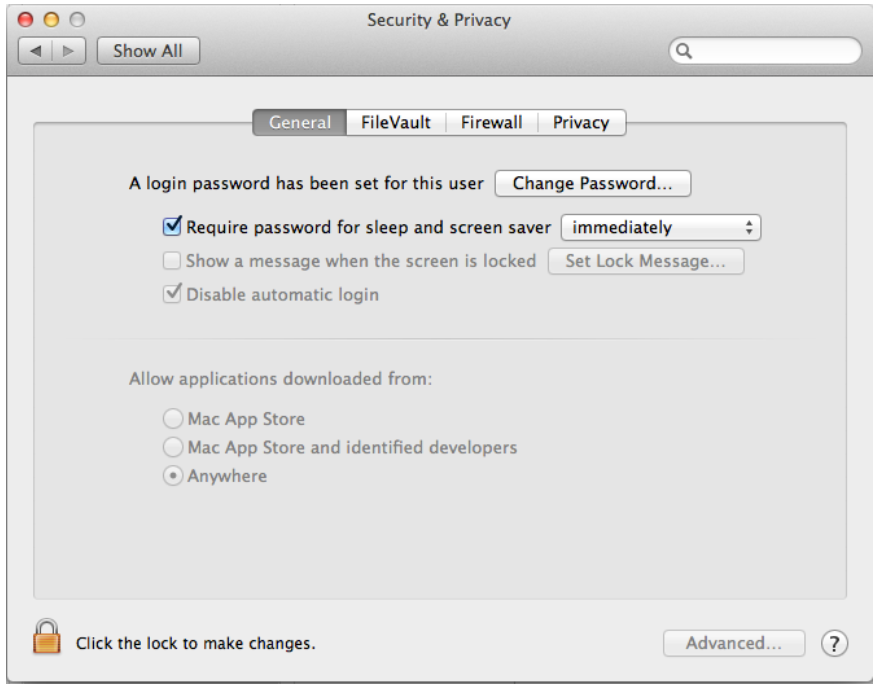
Task: Select the Anywhere radio option
Action: (173, 476)
